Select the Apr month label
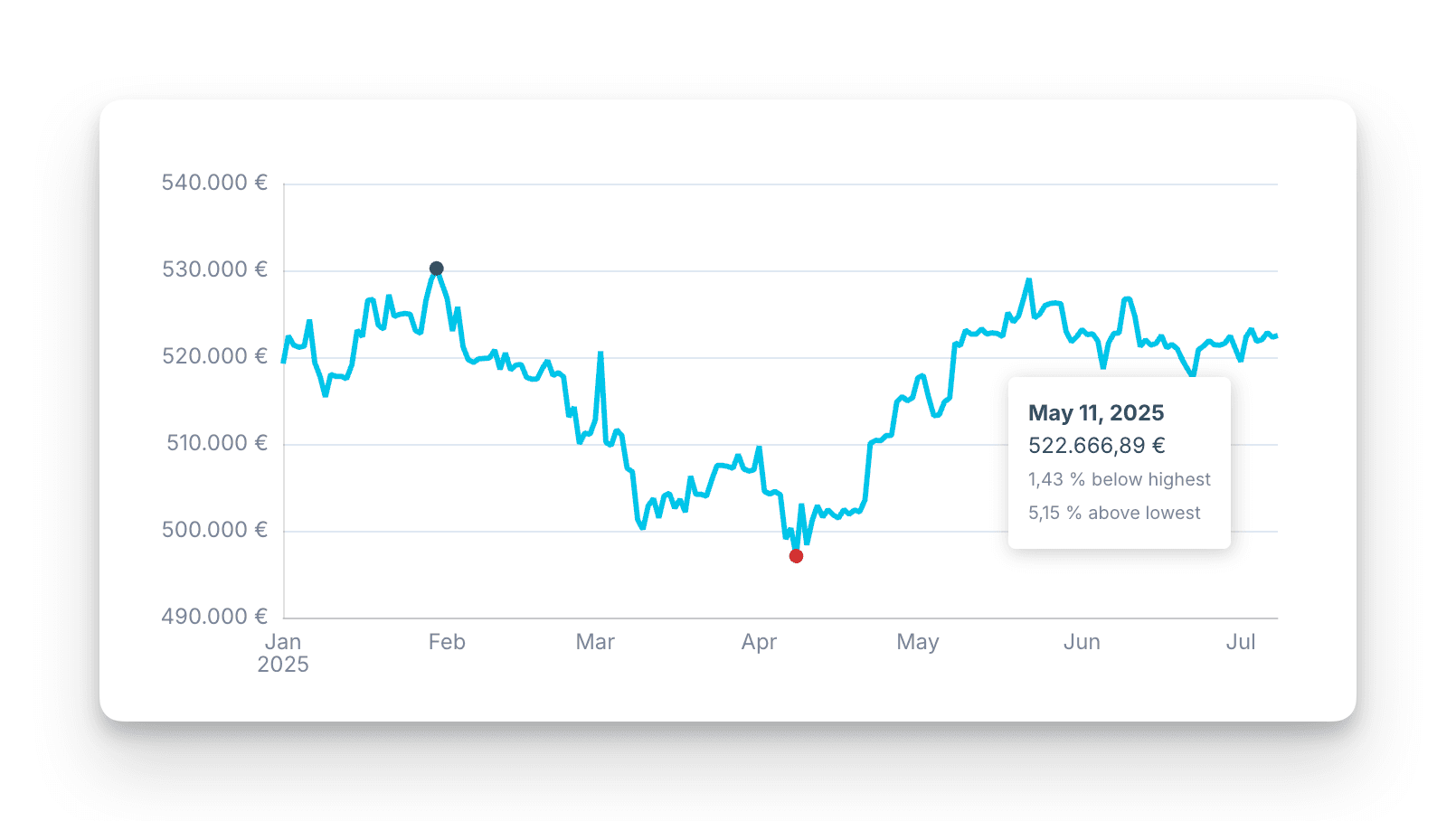The width and height of the screenshot is (1456, 821). pyautogui.click(x=759, y=642)
